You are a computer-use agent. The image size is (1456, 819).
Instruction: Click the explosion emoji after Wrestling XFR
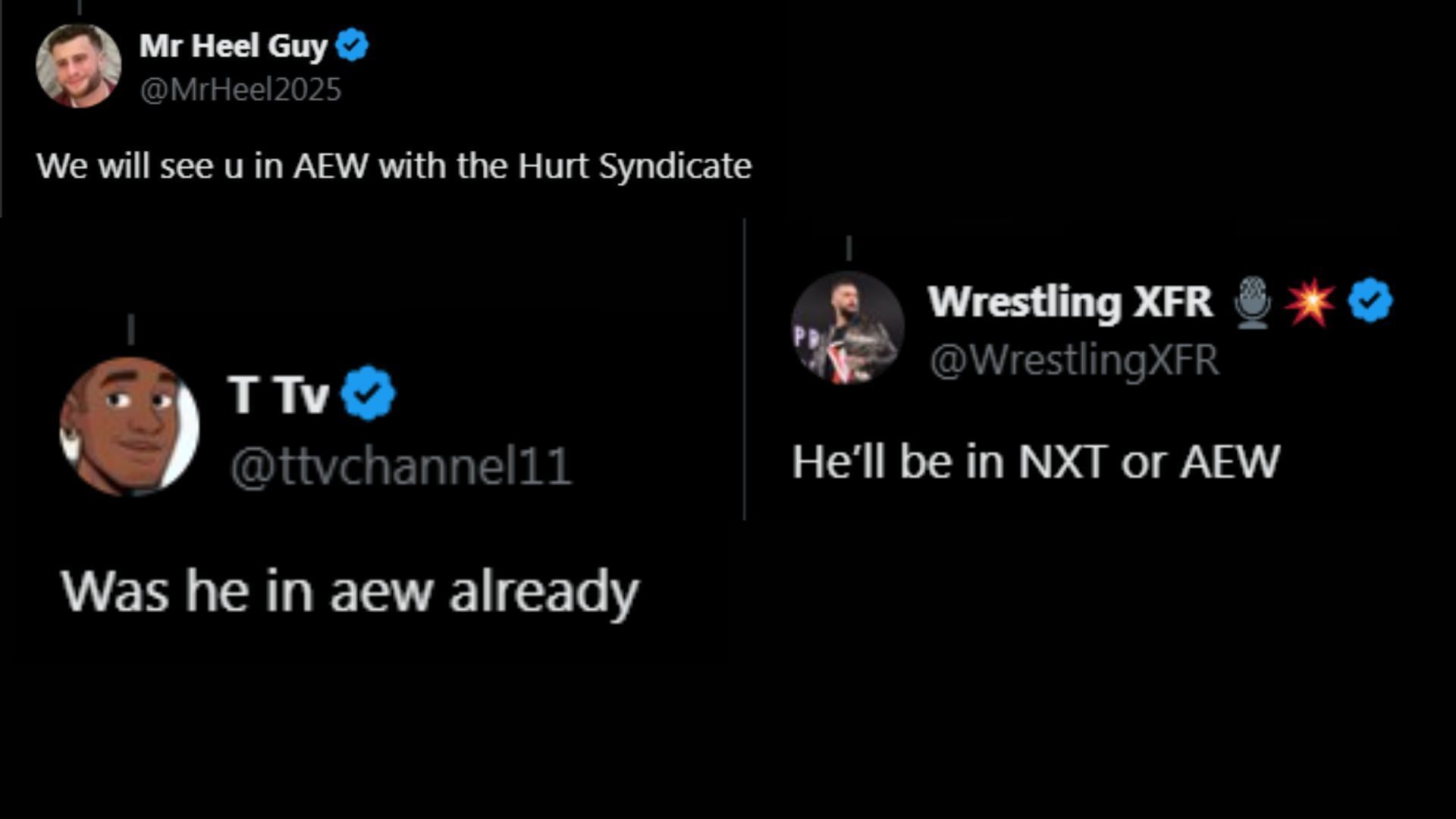(1310, 302)
